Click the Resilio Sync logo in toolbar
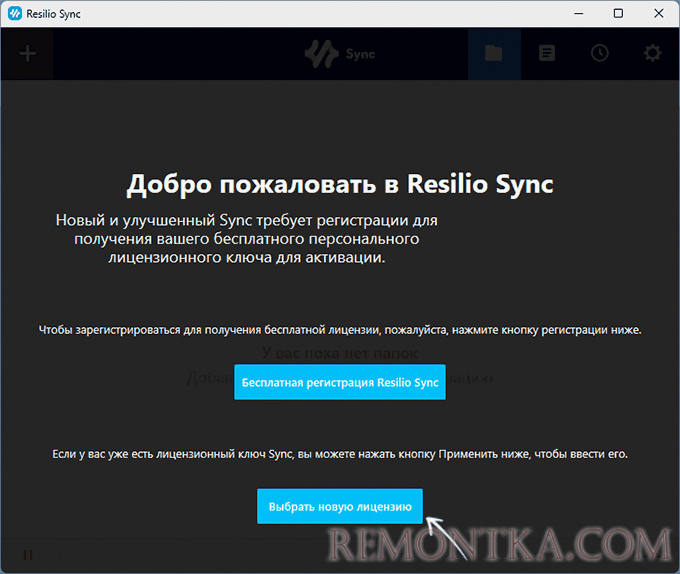Screen dimensions: 680x574 pyautogui.click(x=340, y=54)
